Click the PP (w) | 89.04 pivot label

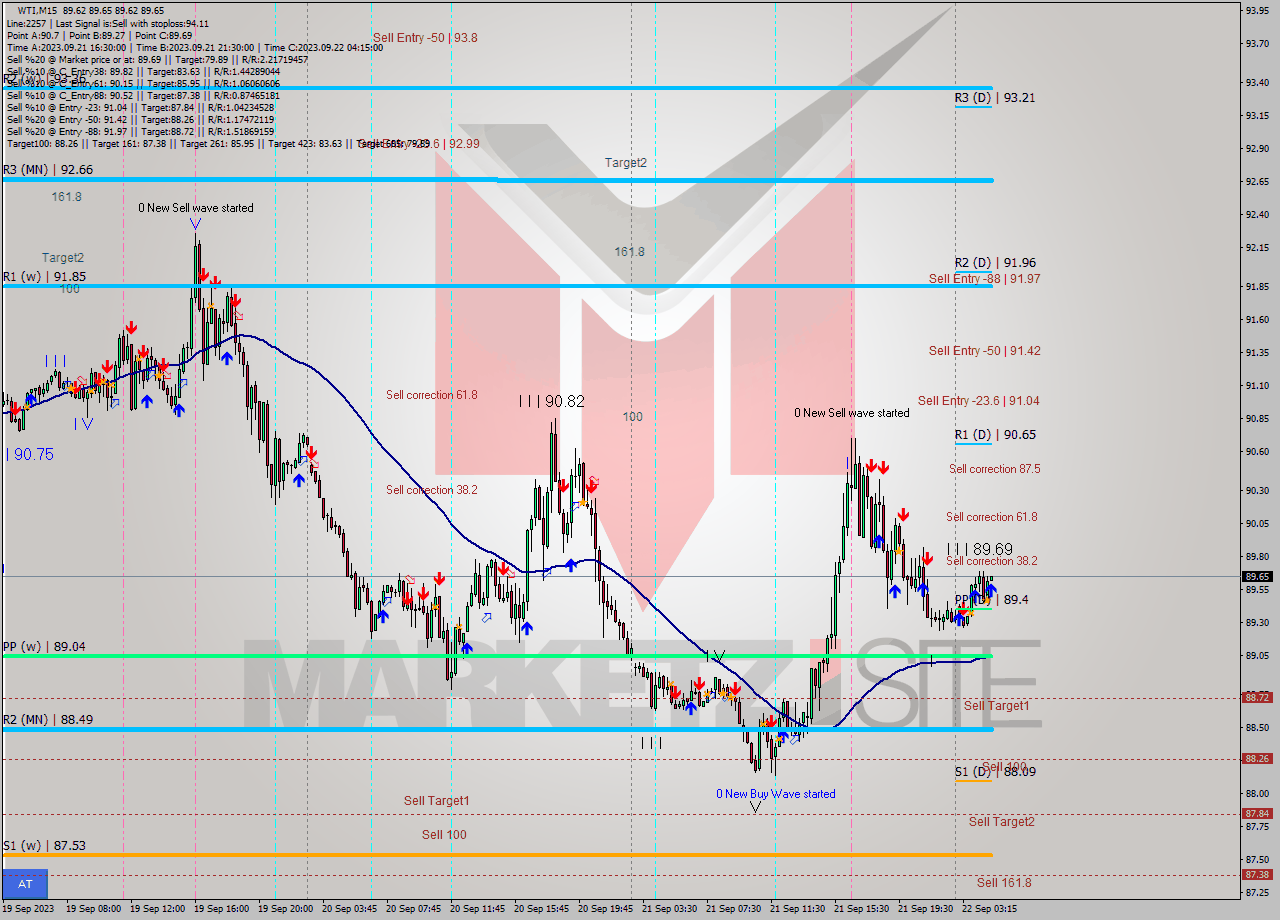44,647
